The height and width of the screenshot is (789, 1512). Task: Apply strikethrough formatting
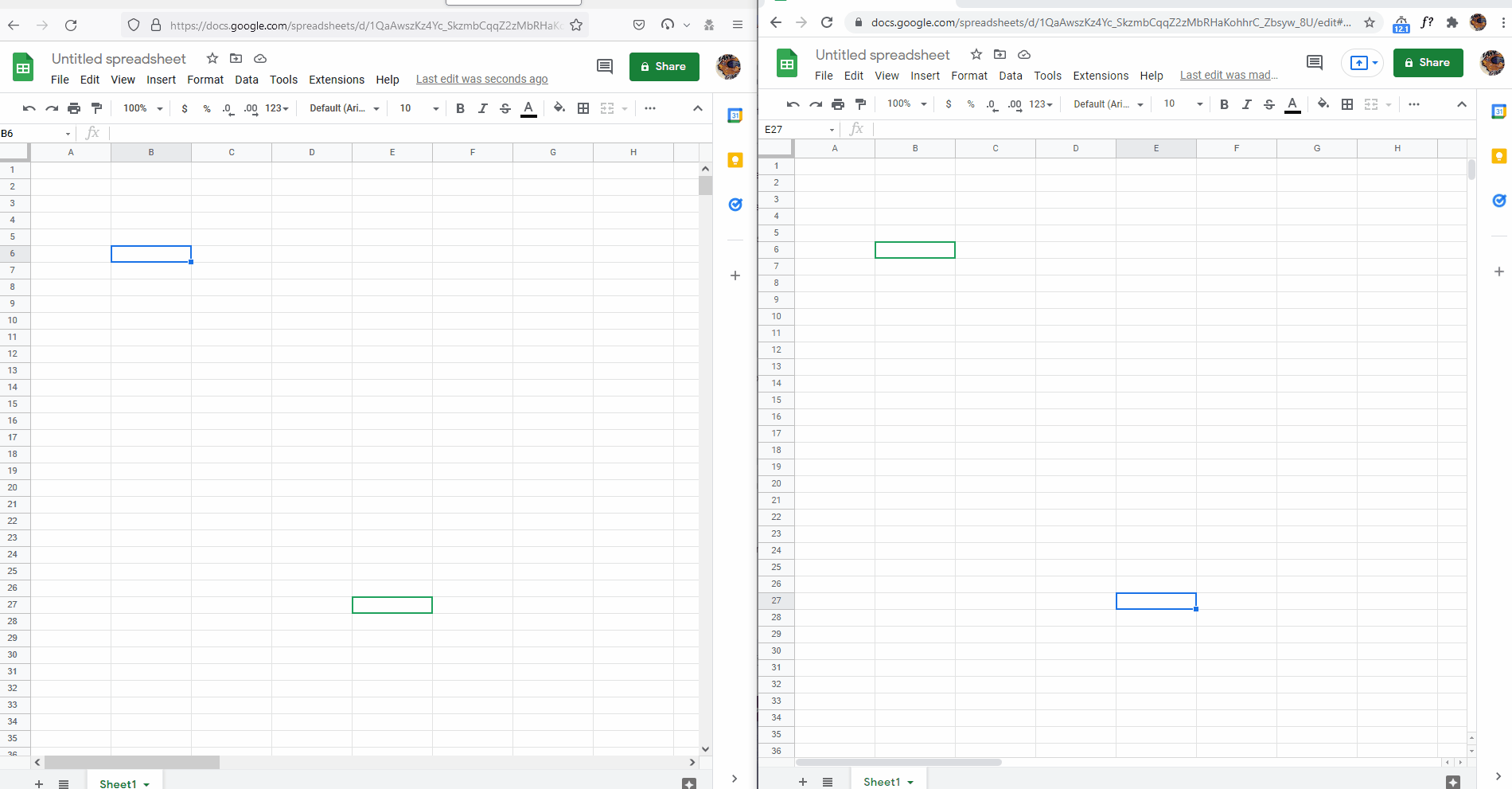click(505, 107)
